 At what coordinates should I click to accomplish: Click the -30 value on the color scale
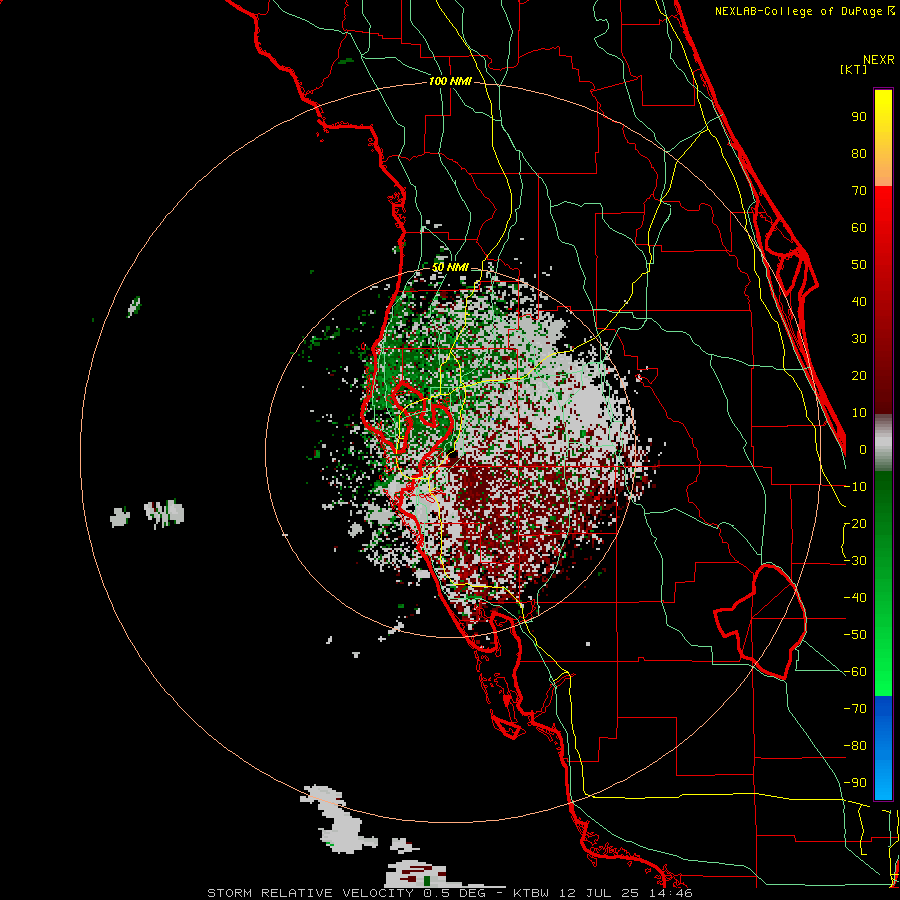855,561
